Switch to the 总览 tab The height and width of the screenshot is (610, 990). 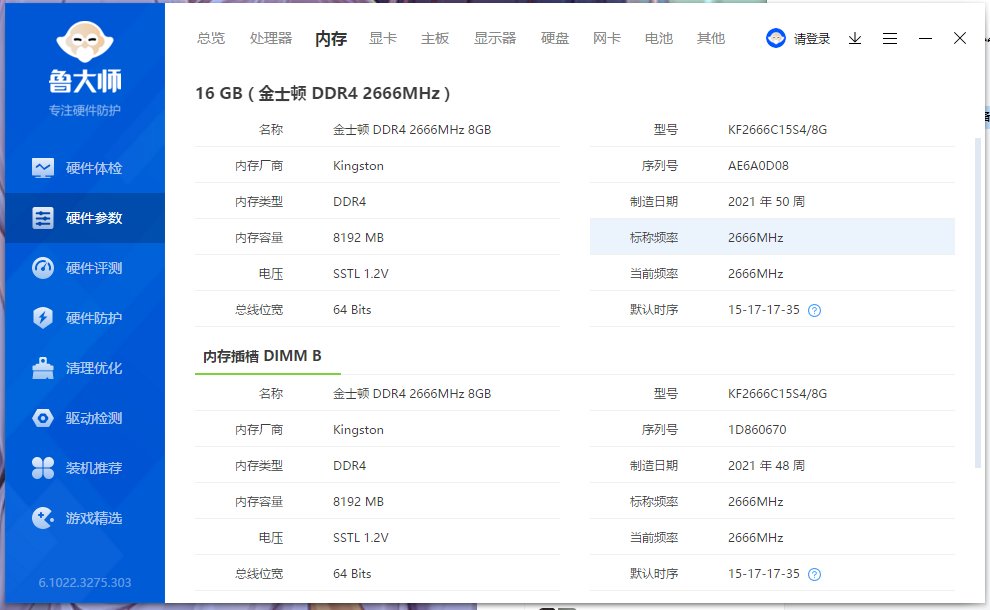click(211, 39)
